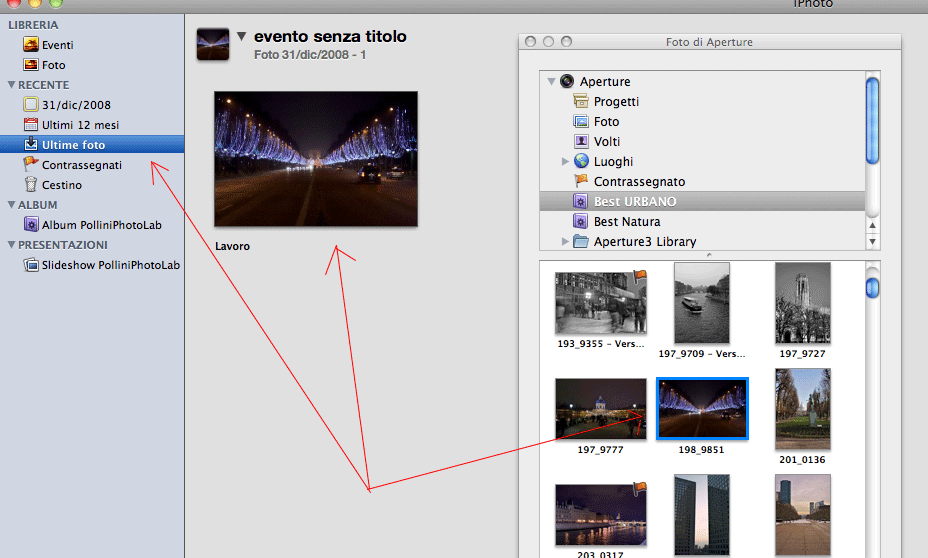
Task: Select the skyscraper thumbnail below 198_9851
Action: 701,516
